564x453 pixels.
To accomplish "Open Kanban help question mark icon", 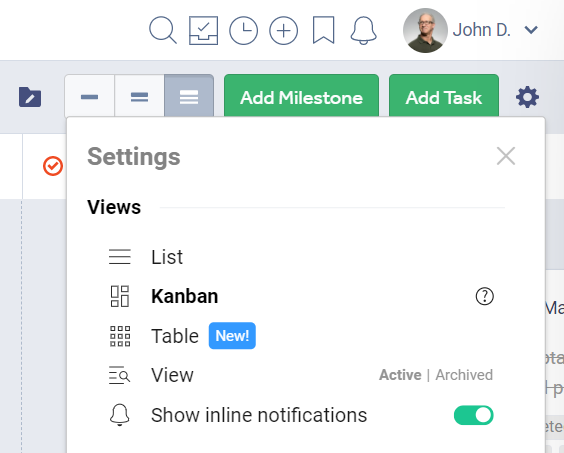I will pos(485,296).
